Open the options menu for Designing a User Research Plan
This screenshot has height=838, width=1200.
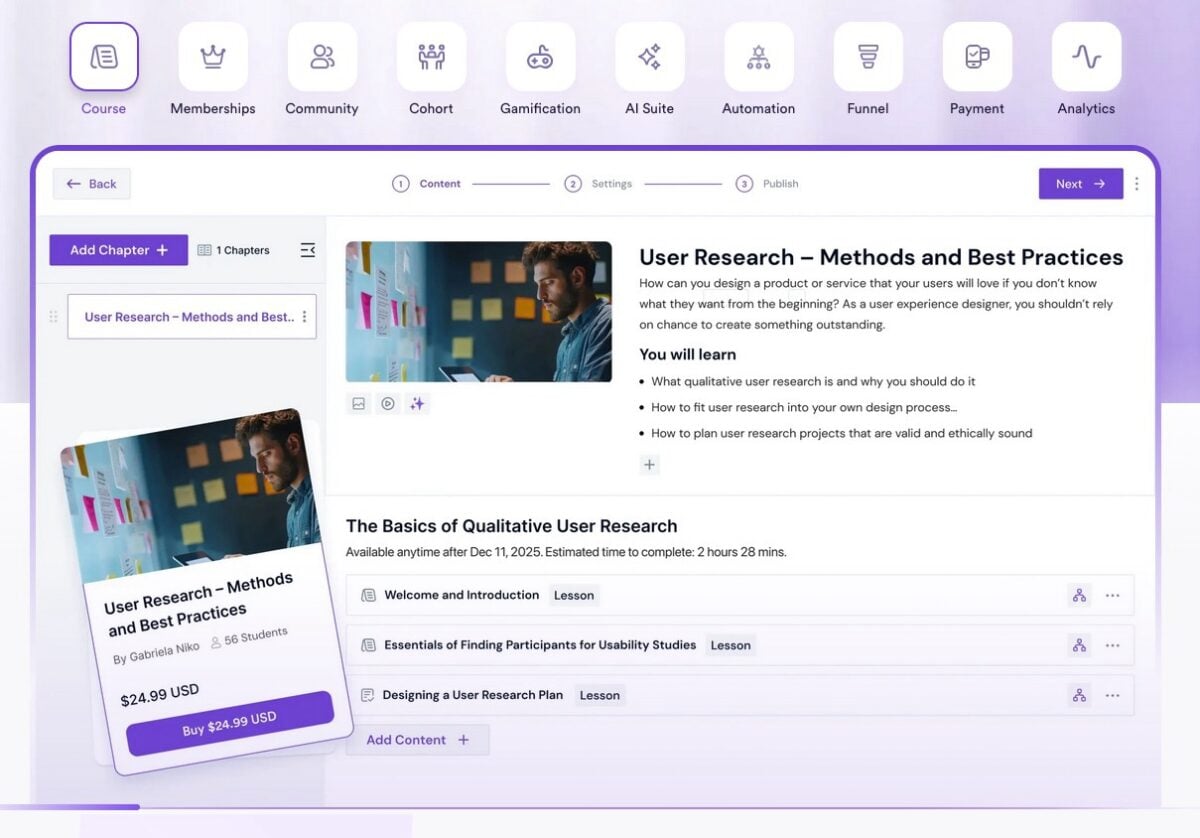[1113, 694]
